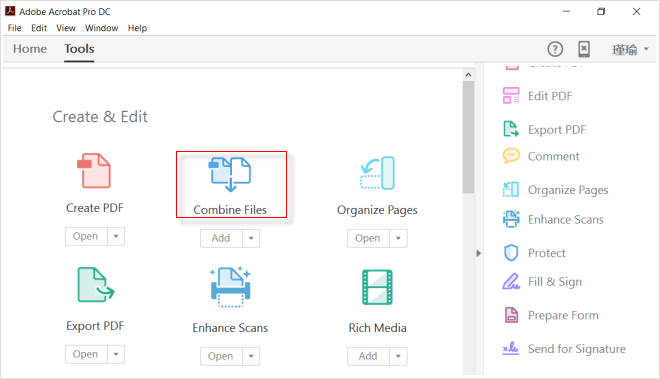Click Open button under Enhance Scans
Viewport: 660px width, 379px height.
click(221, 356)
